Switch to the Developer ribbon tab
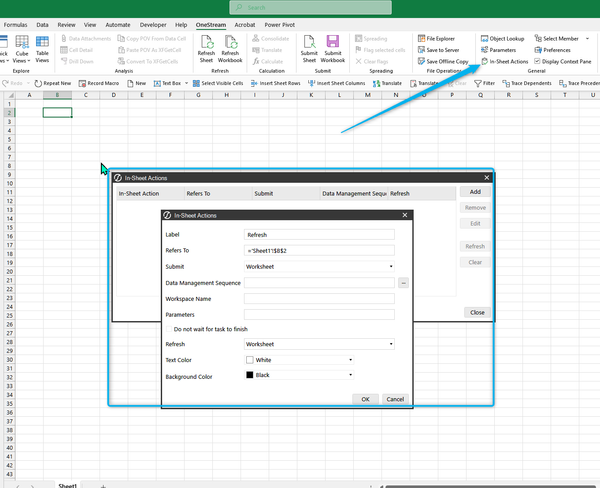The height and width of the screenshot is (488, 600). (x=152, y=22)
